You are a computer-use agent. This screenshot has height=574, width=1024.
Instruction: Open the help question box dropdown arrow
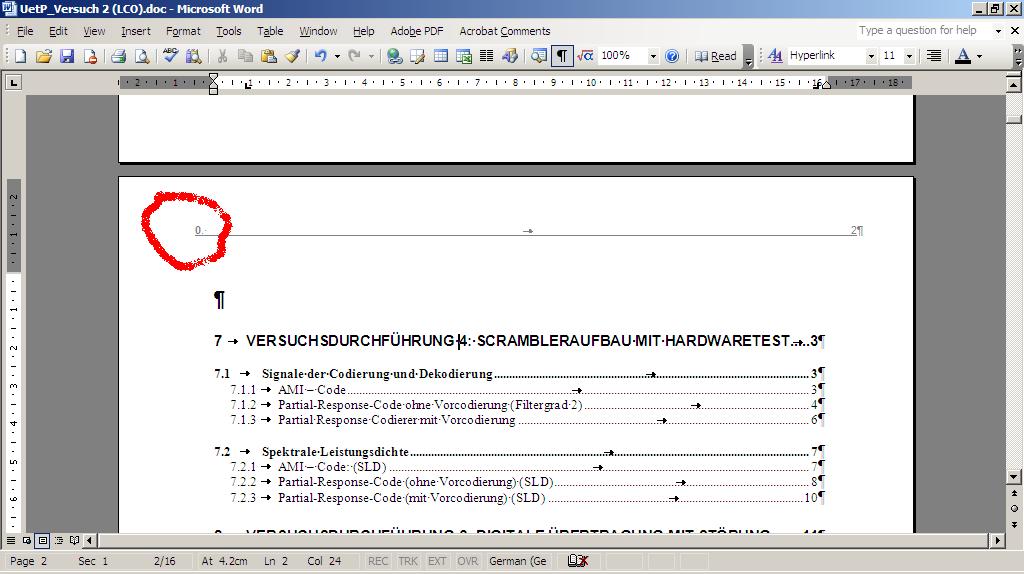998,31
